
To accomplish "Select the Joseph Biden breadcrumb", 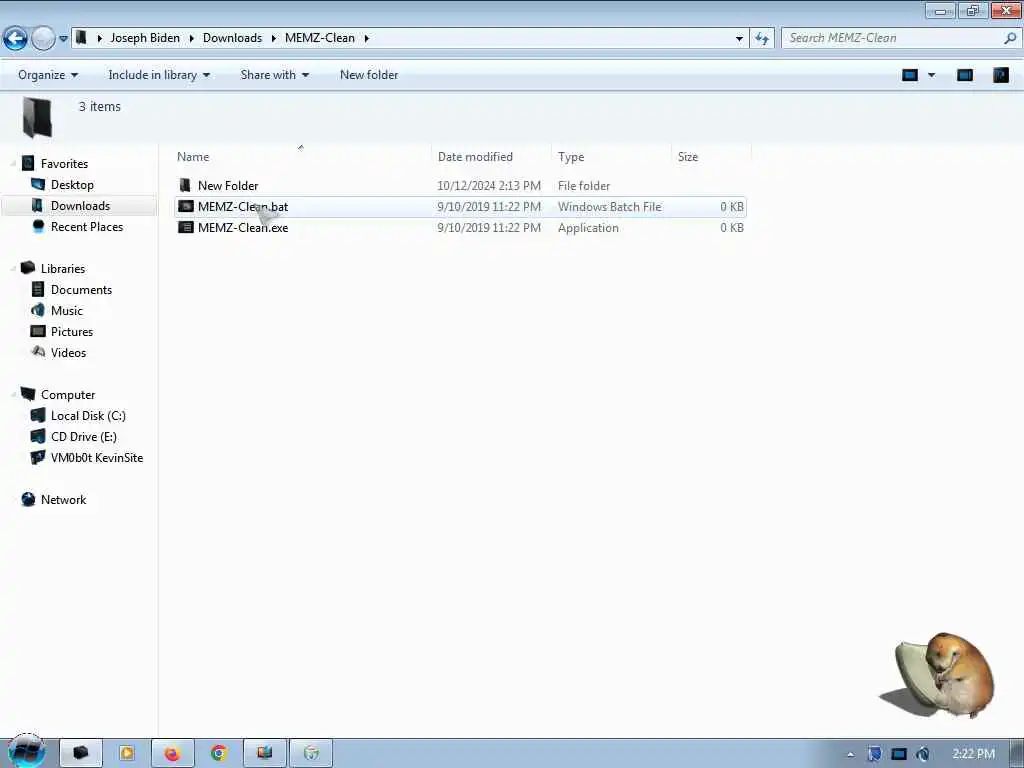I will coord(145,38).
